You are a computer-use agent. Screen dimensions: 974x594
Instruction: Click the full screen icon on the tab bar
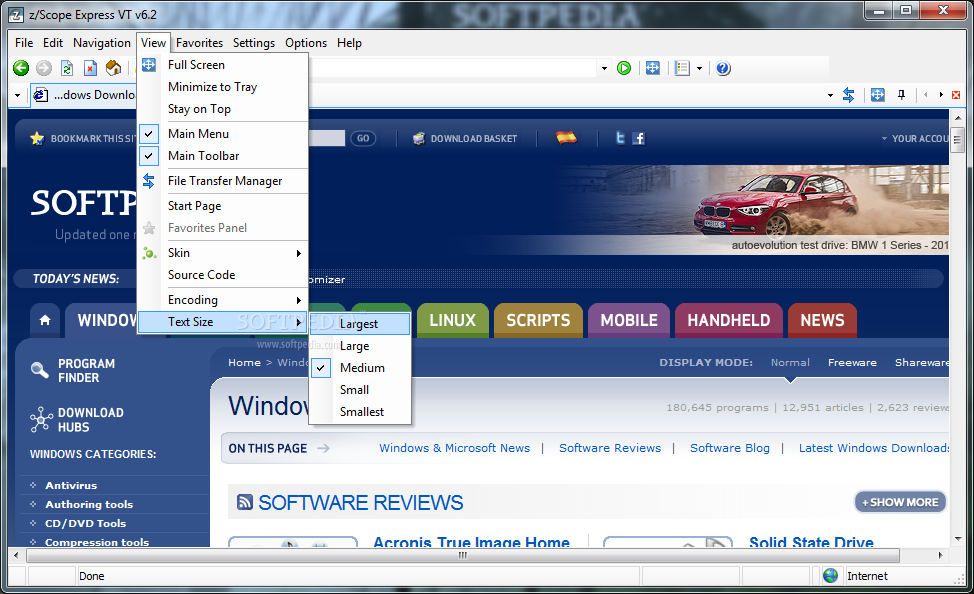tap(878, 95)
